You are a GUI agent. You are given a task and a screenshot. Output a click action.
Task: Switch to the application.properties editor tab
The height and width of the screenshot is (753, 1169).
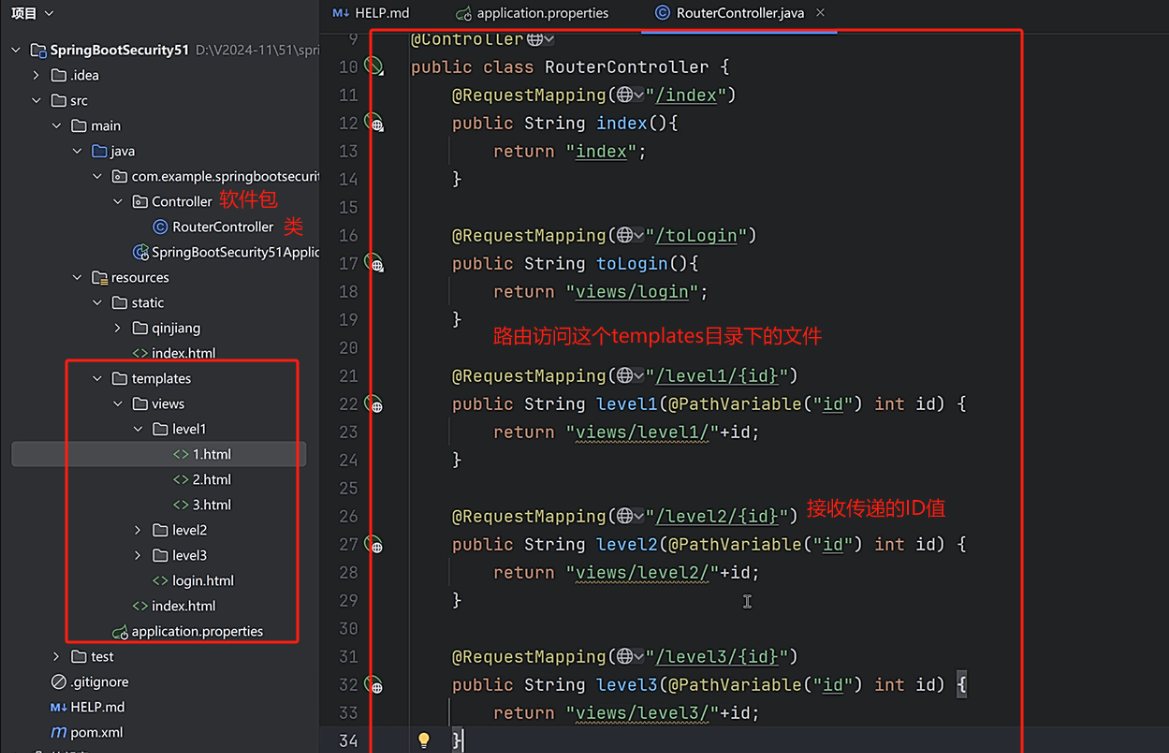pos(532,13)
